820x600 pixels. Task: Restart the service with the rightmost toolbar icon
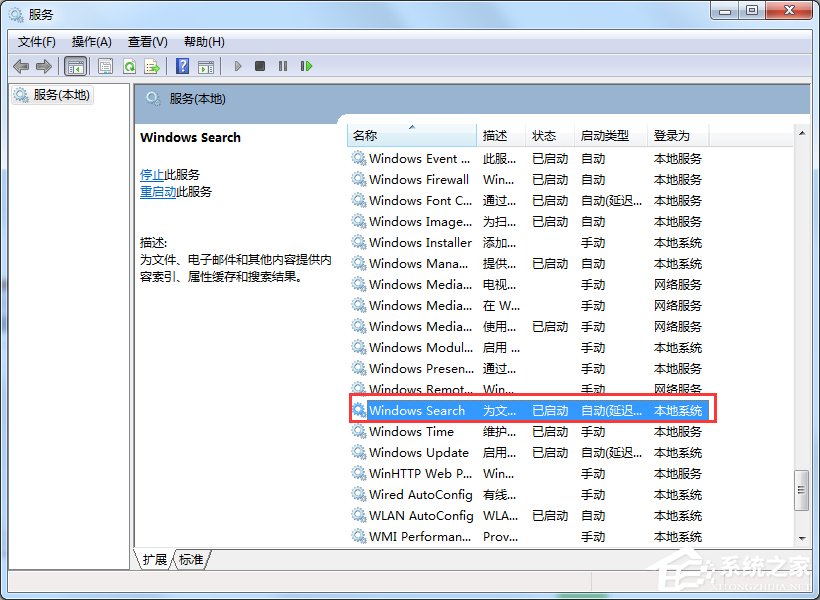[x=306, y=66]
